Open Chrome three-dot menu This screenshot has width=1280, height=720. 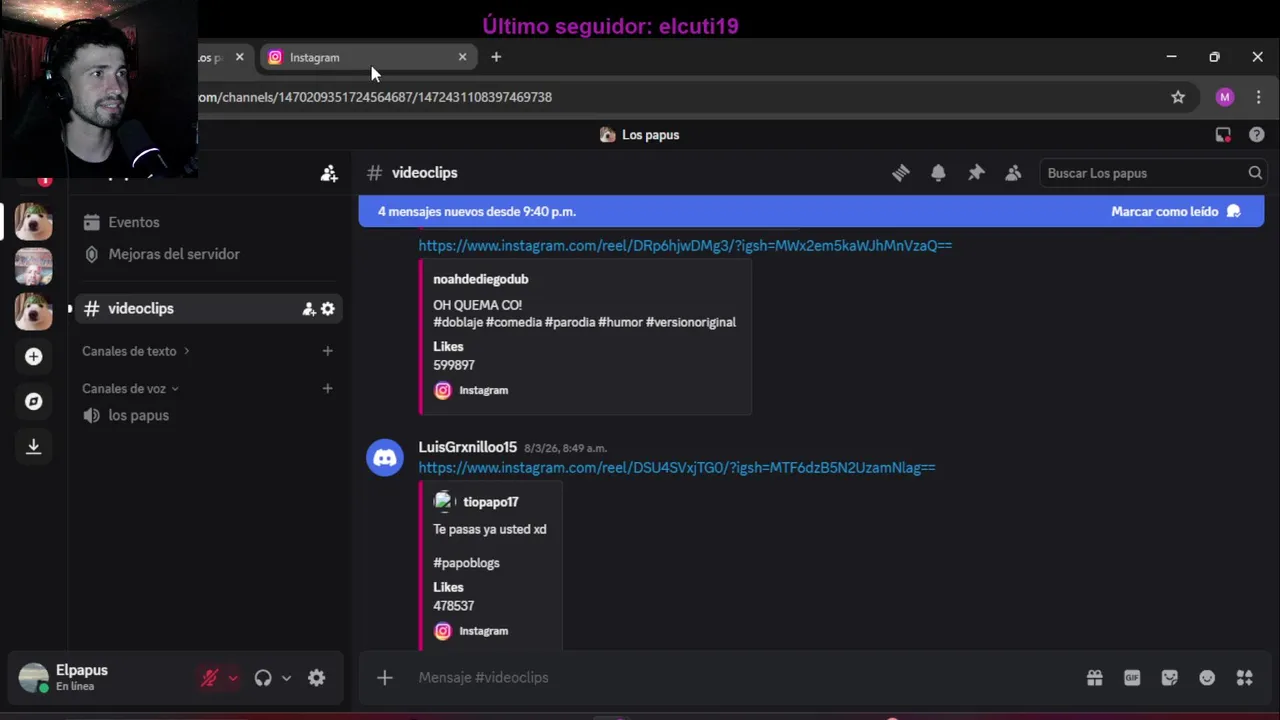click(x=1258, y=97)
